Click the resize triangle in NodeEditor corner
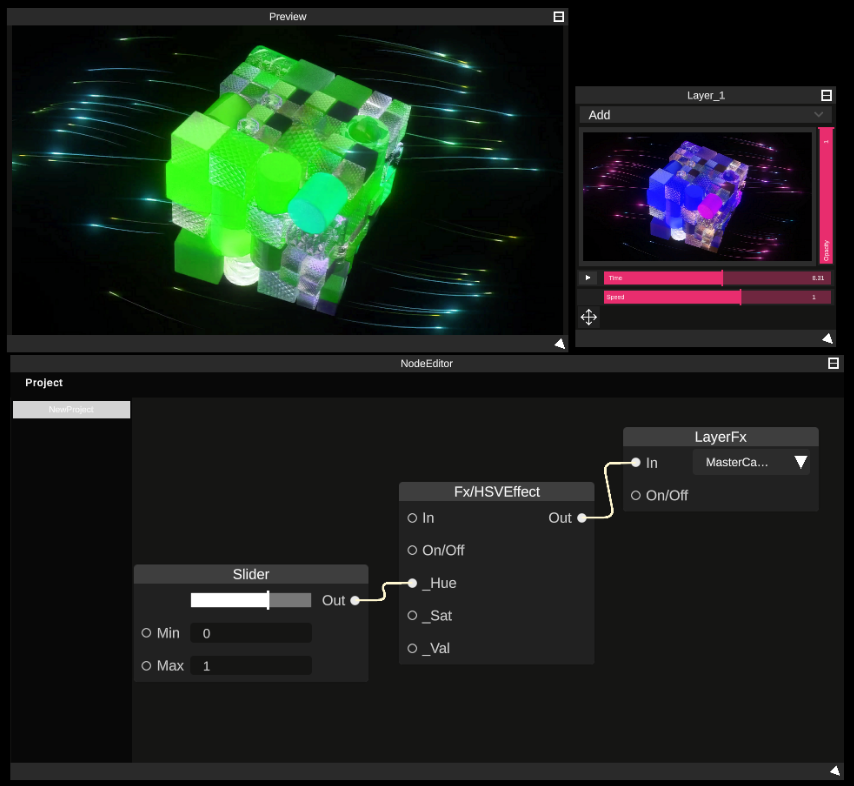The height and width of the screenshot is (786, 854). (x=835, y=770)
